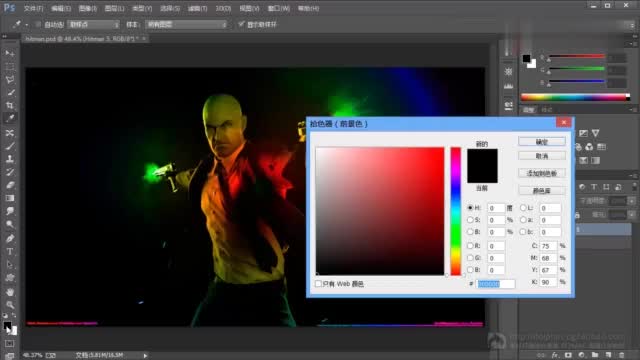Screen dimensions: 640x360
Task: Select the Horizontal Type tool
Action: click(10, 252)
